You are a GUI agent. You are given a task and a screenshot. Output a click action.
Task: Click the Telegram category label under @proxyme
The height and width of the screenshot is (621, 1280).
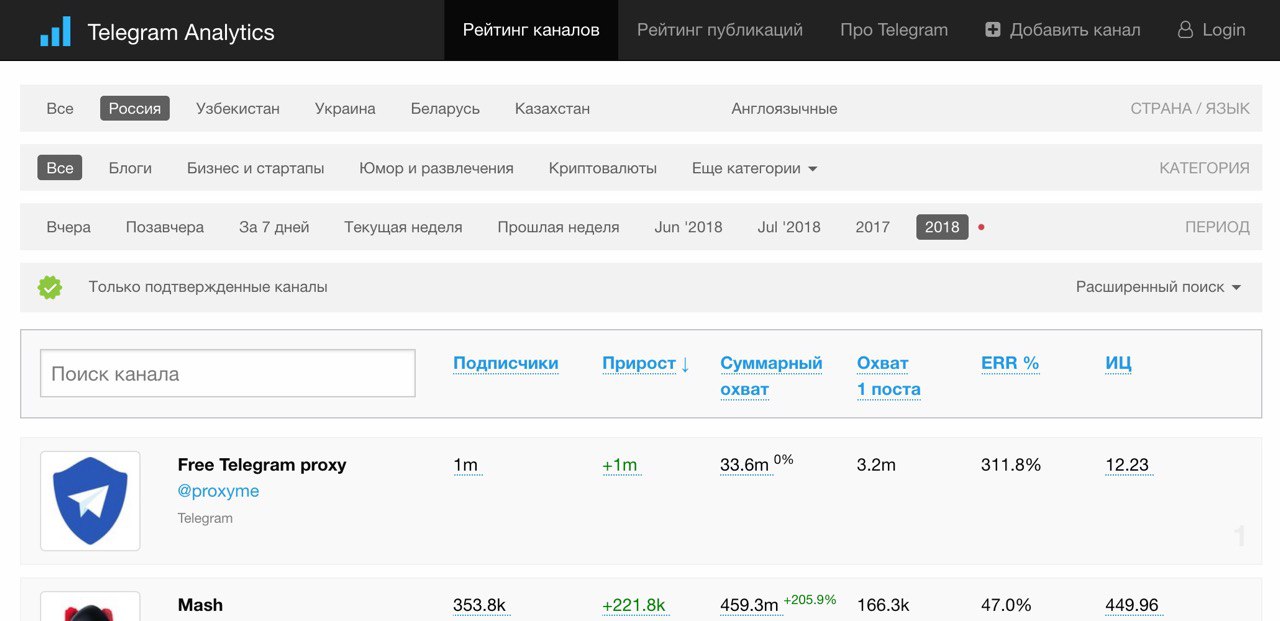(x=205, y=518)
